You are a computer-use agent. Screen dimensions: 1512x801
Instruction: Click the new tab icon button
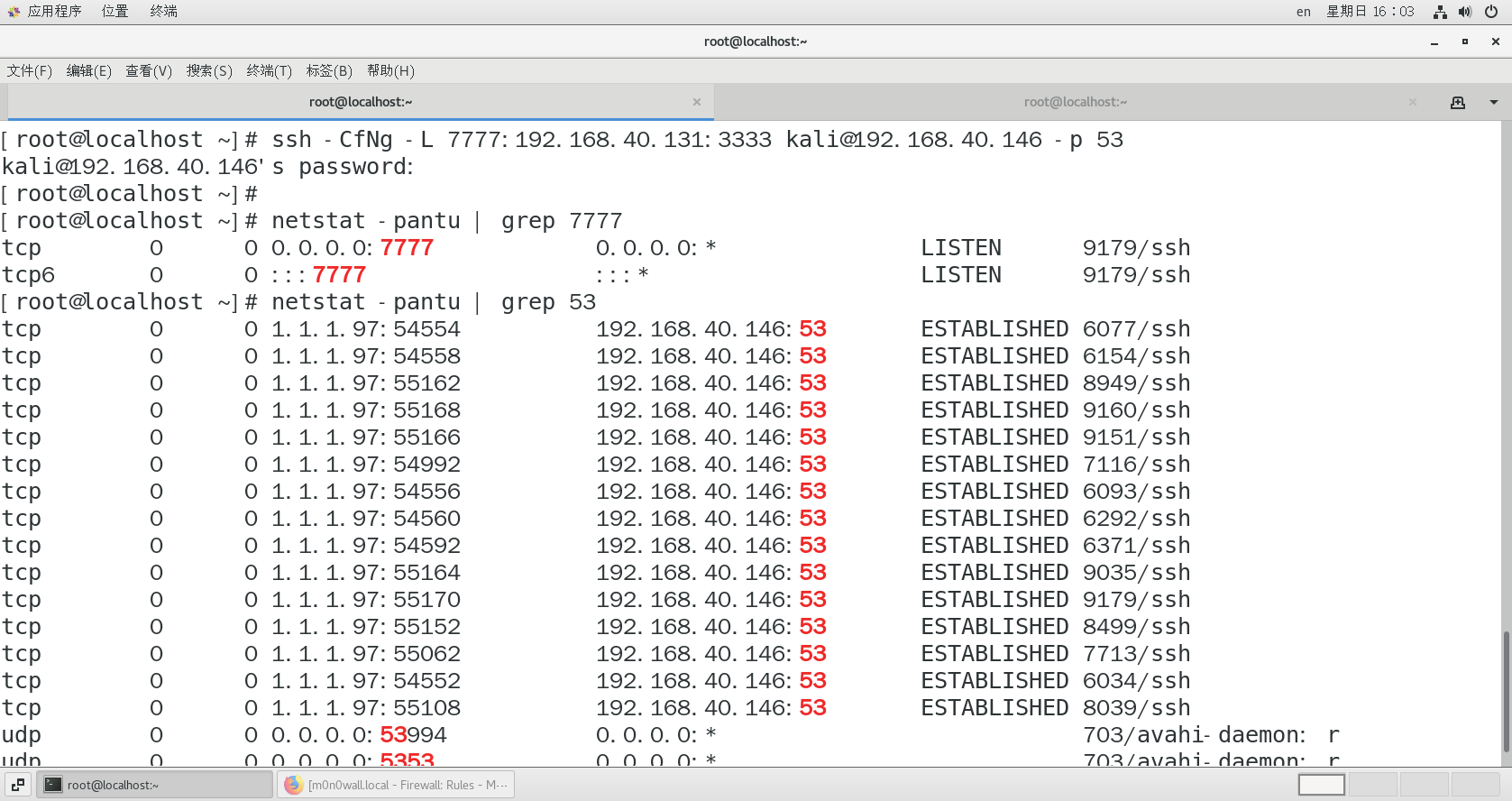(x=1458, y=102)
